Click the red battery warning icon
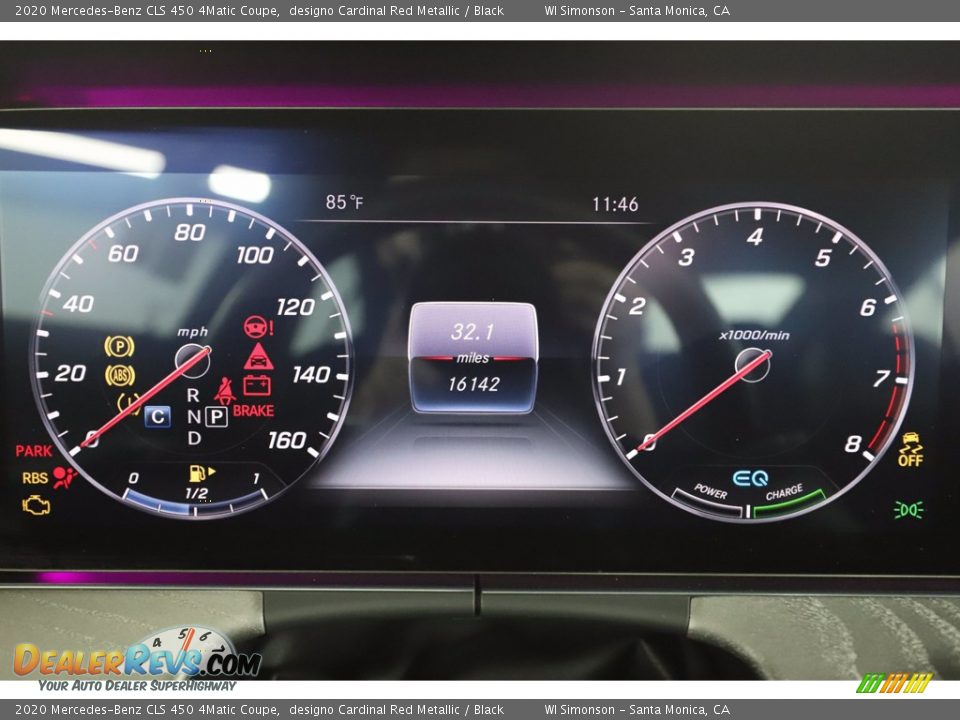The width and height of the screenshot is (960, 720). click(x=257, y=386)
